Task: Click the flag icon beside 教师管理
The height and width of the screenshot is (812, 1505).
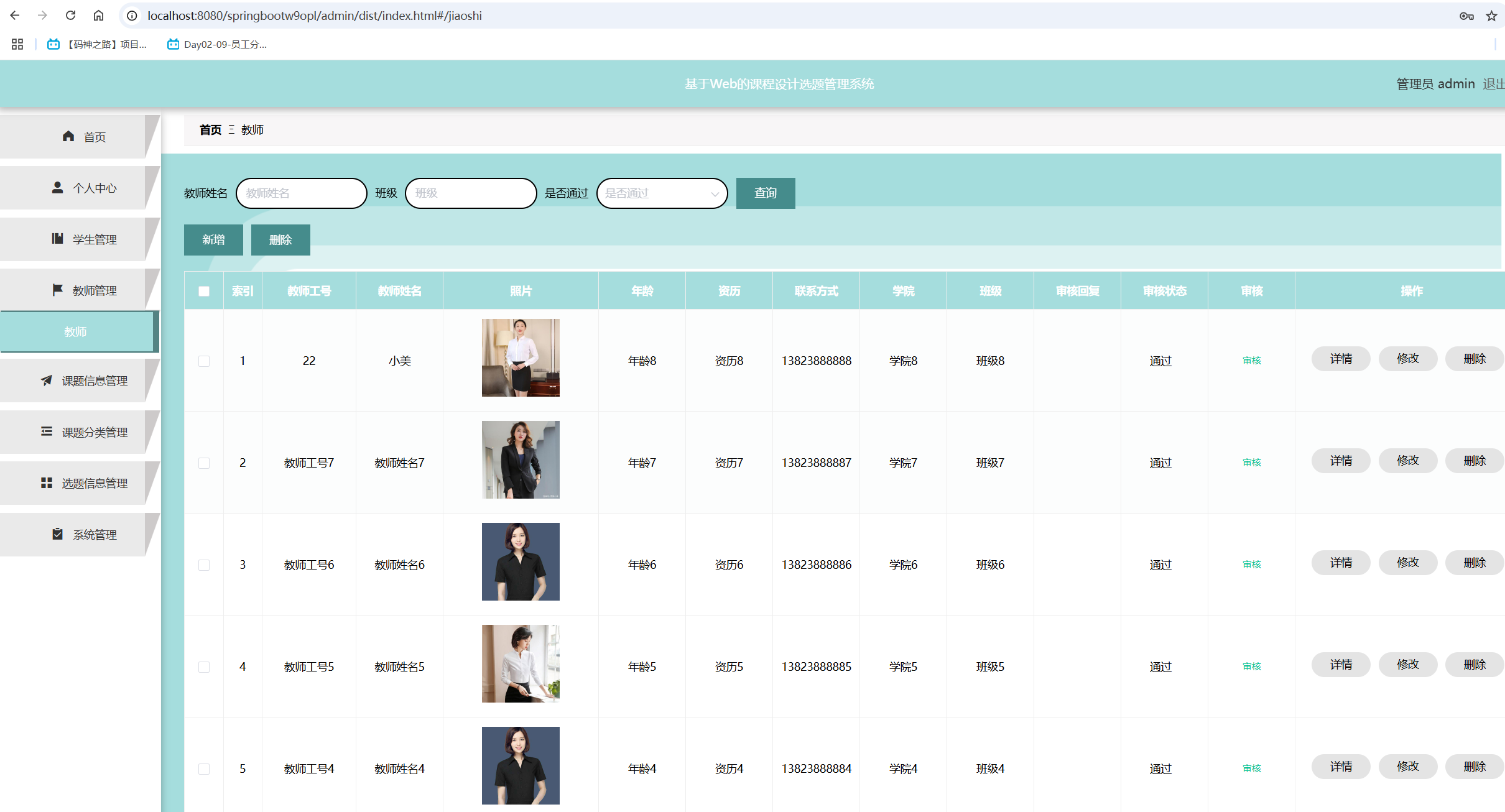Action: click(x=57, y=290)
